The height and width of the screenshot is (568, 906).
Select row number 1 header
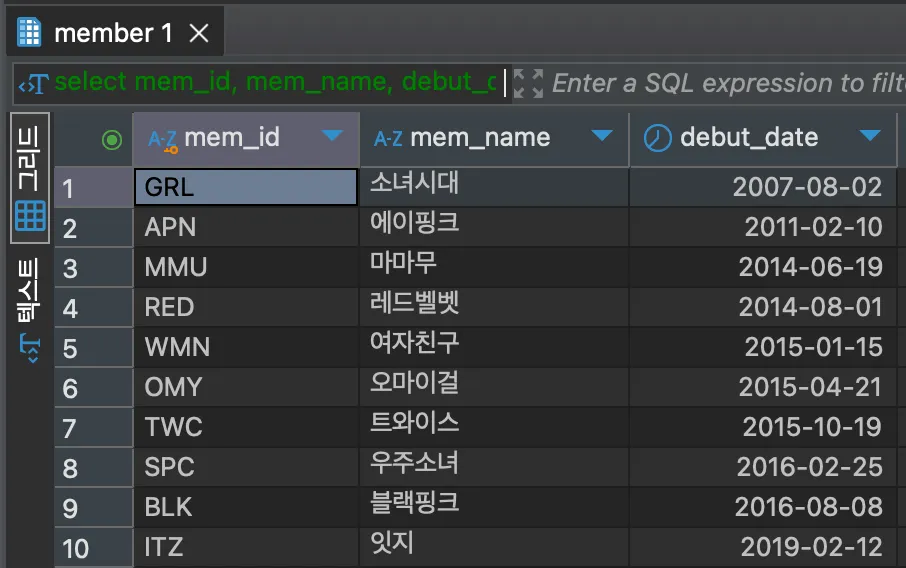pos(94,188)
